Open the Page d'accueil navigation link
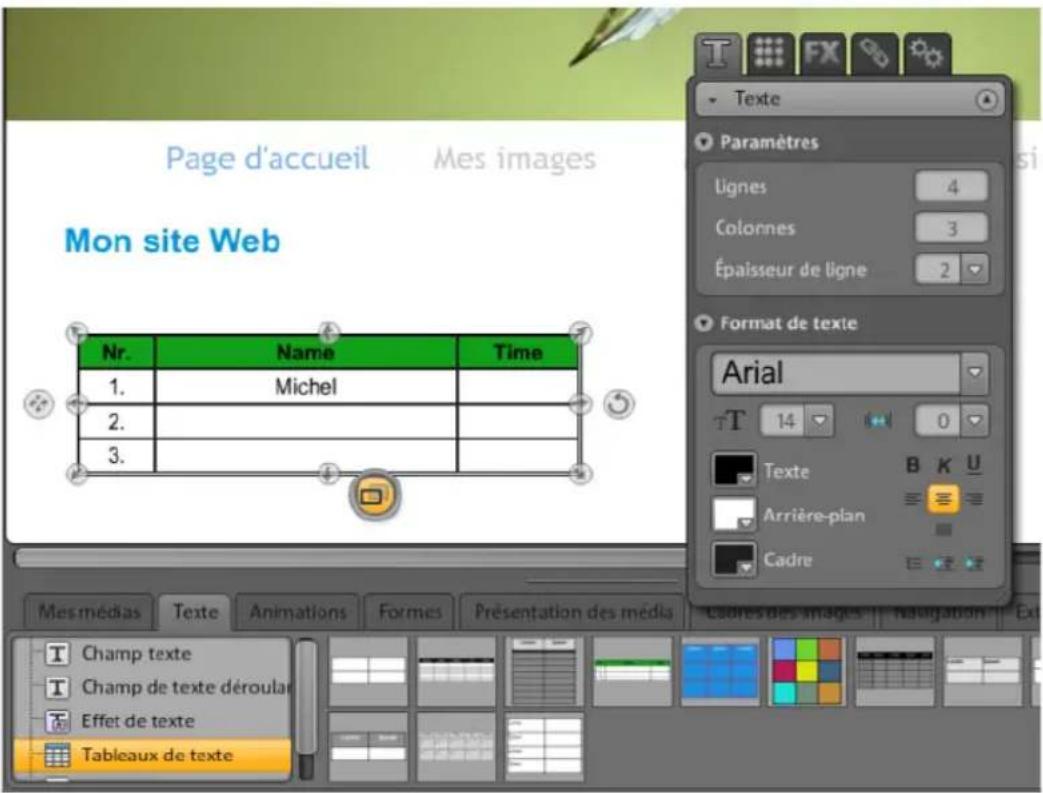Screen dimensions: 1043x793 click(267, 159)
